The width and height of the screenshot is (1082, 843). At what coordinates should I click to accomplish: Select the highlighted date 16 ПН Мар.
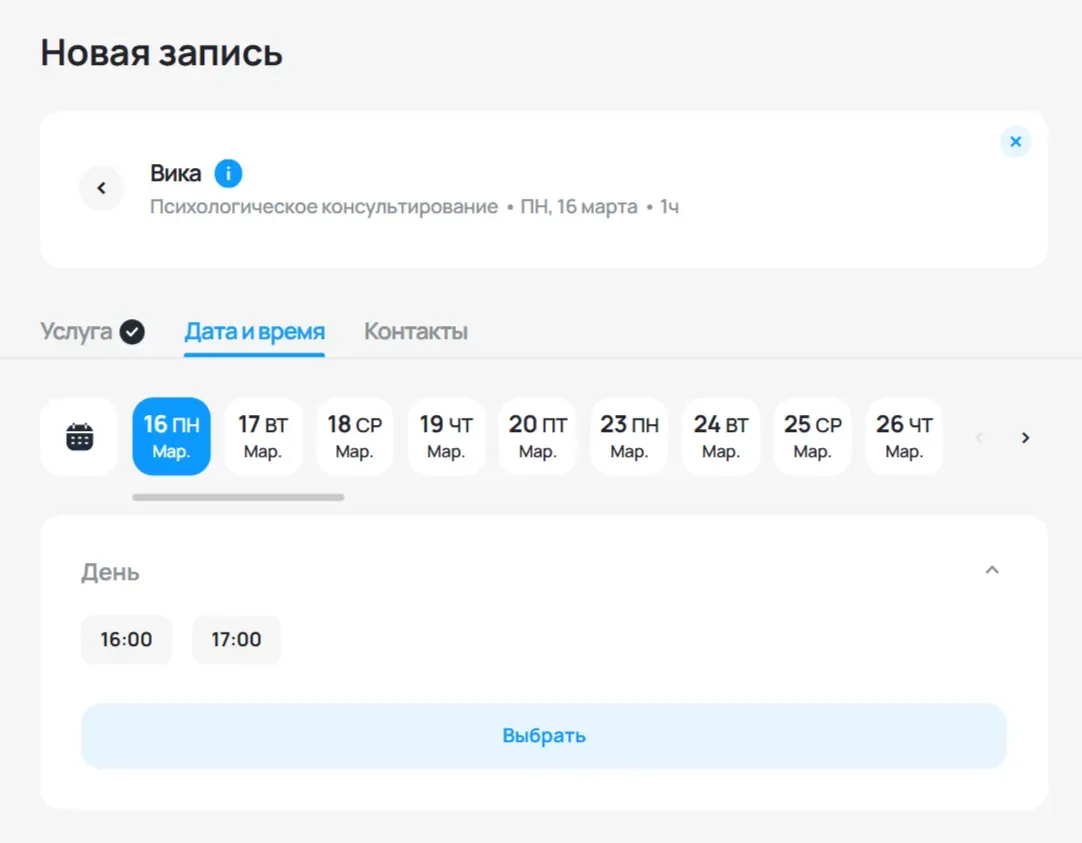pyautogui.click(x=171, y=436)
